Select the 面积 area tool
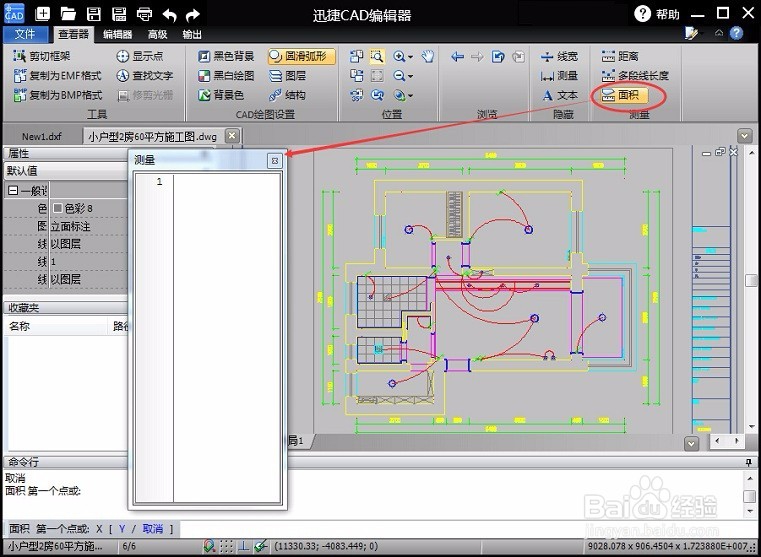Screen dimensions: 761x557 tap(623, 95)
